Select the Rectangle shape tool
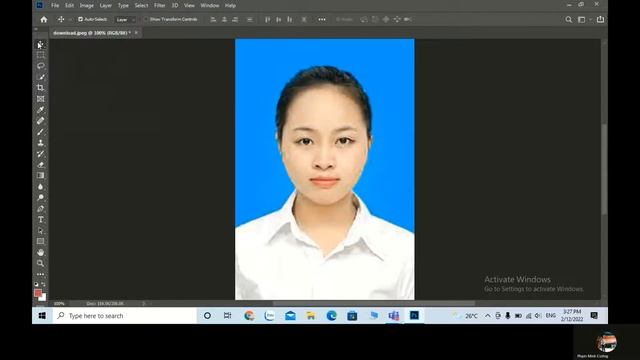Viewport: 640px width, 360px height. coord(40,242)
